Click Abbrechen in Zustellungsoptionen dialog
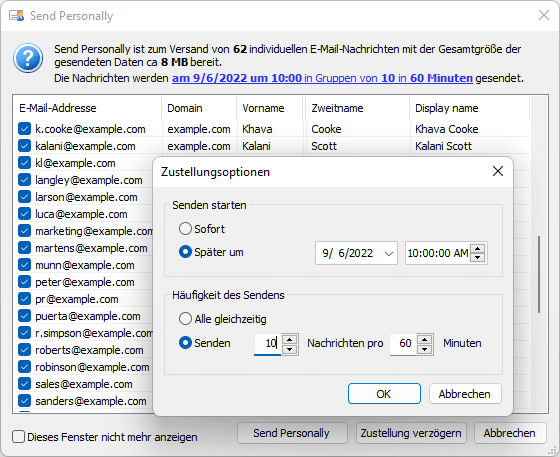Screen dimensions: 560x457 (465, 394)
